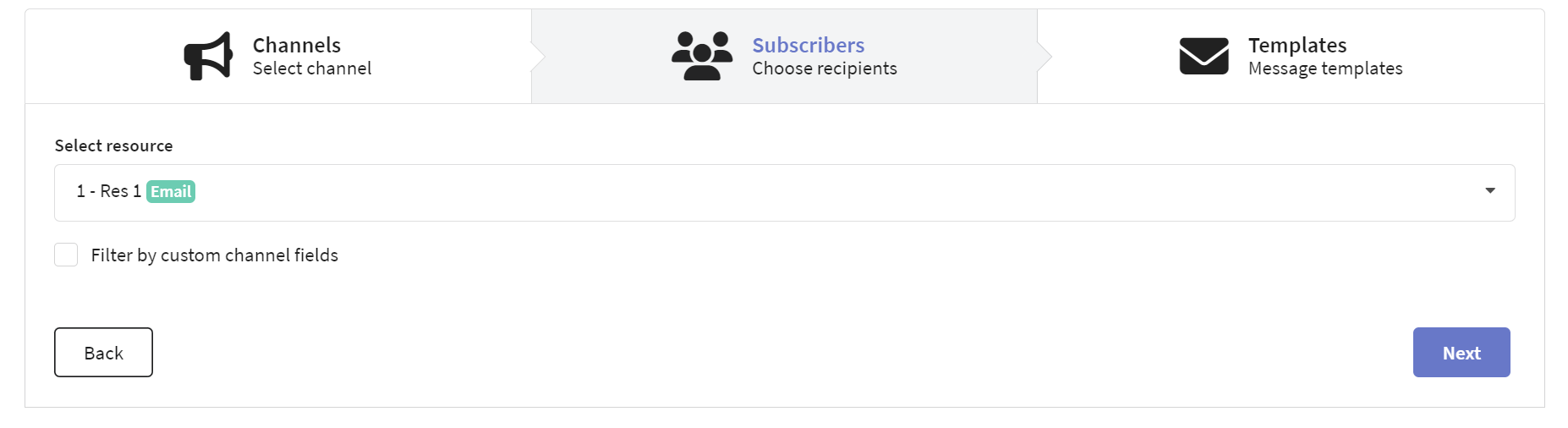The width and height of the screenshot is (1568, 428).
Task: Go to the Channels step tab
Action: coord(278,57)
